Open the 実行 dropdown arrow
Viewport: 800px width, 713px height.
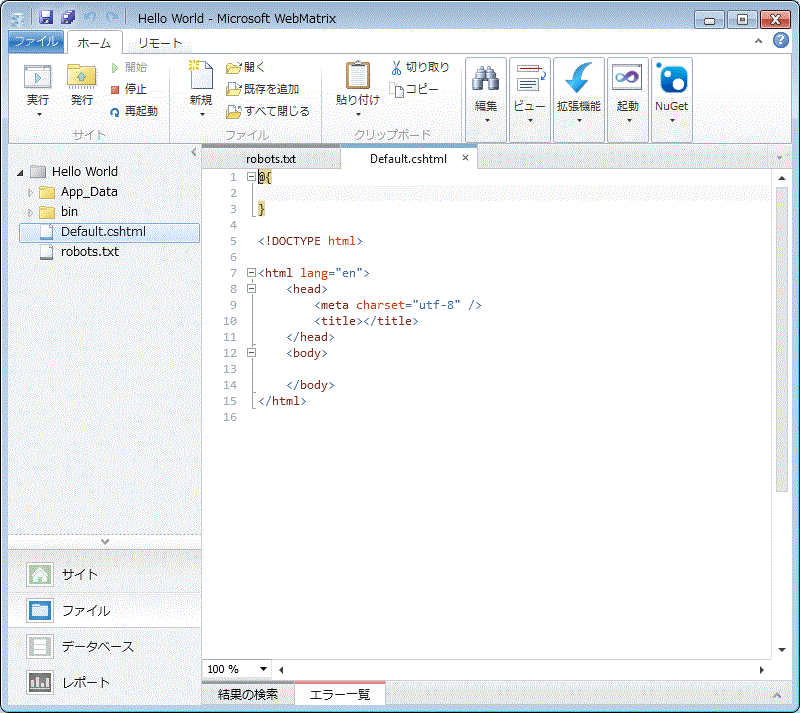39,115
